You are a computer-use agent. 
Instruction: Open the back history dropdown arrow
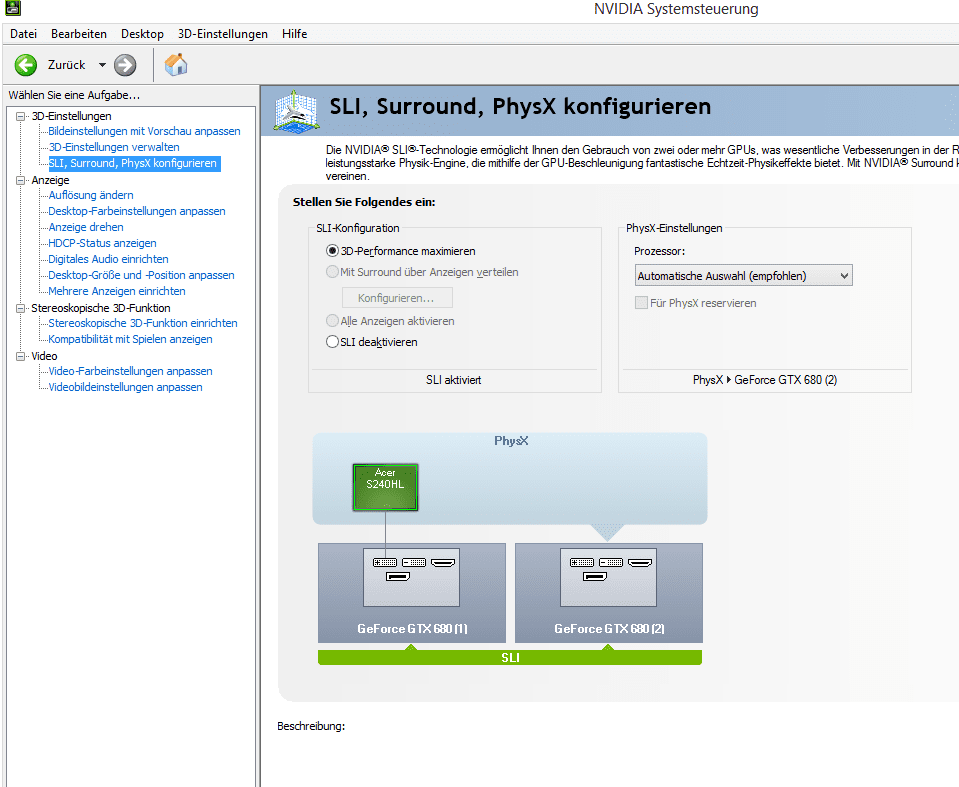102,65
